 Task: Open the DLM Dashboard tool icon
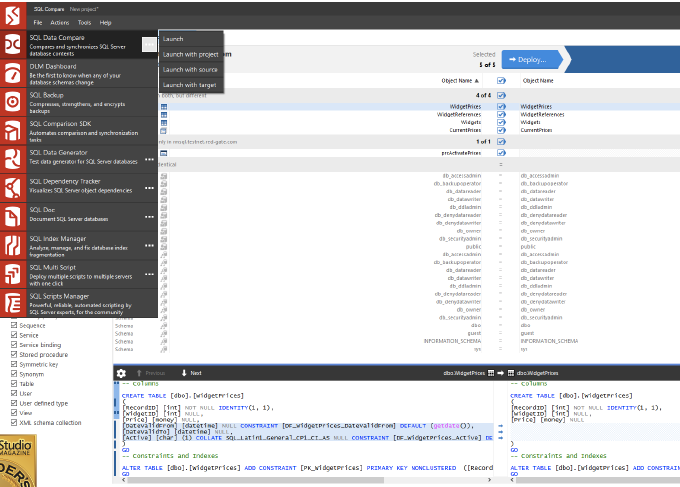tap(12, 73)
